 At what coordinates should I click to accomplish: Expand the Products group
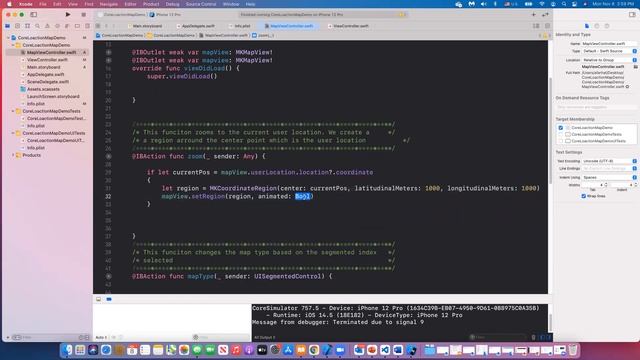pyautogui.click(x=13, y=155)
